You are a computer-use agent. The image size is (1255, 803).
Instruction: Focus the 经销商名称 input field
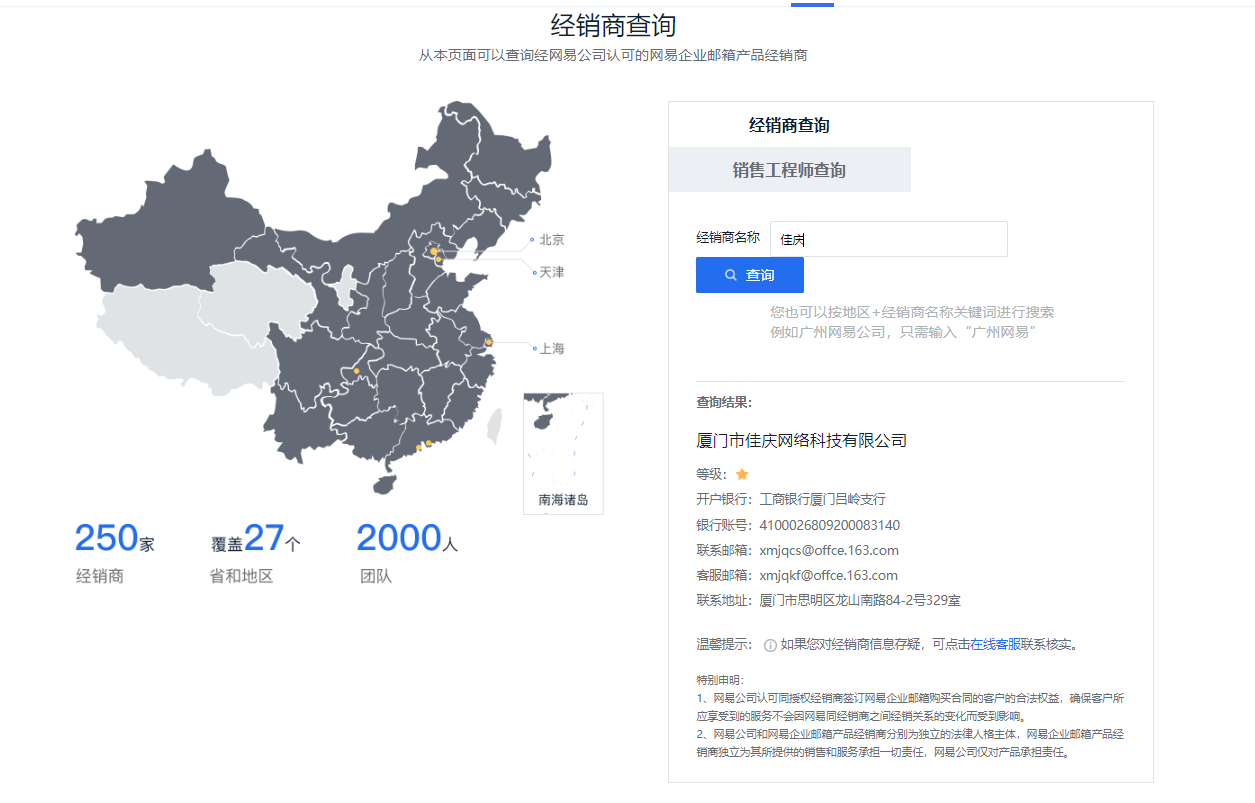click(x=888, y=239)
